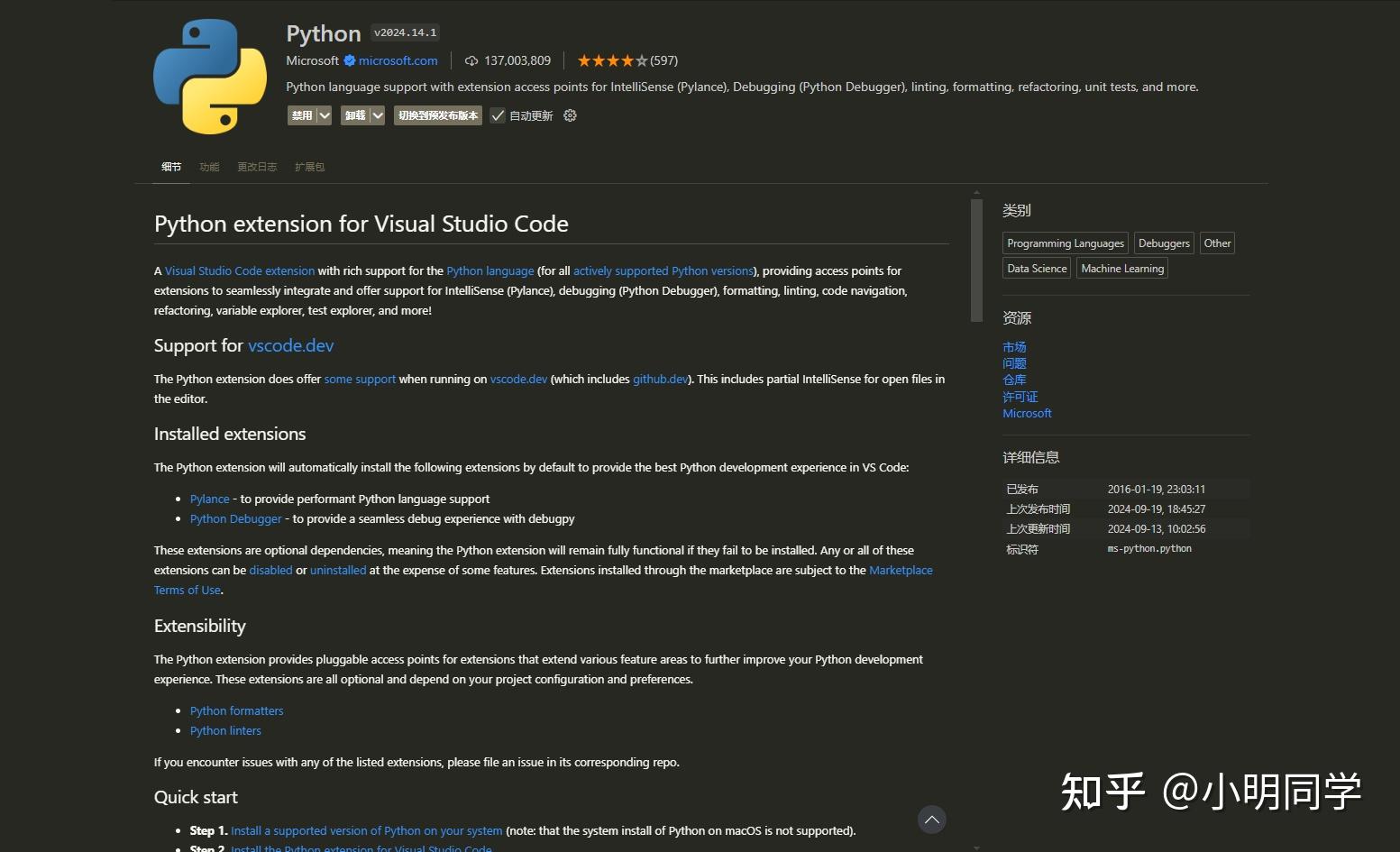Click the README vertical scrollbar thumb

click(x=976, y=260)
